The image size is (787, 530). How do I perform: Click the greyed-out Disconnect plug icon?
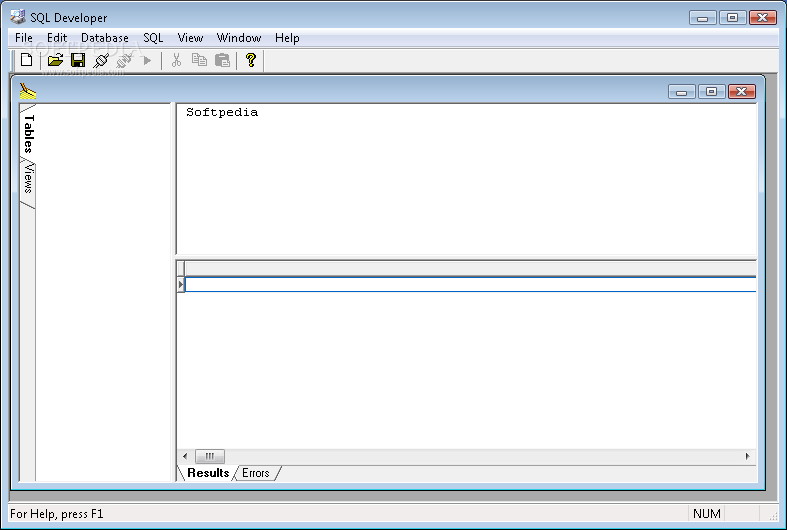pyautogui.click(x=124, y=60)
